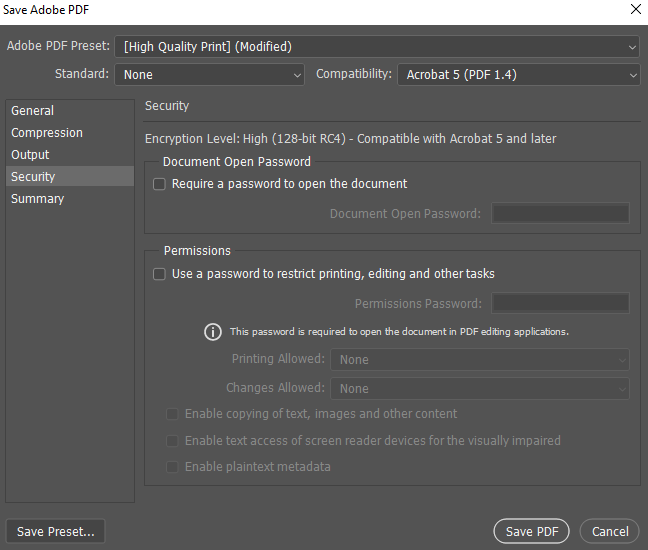648x550 pixels.
Task: Click the info icon beside the password note
Action: point(213,332)
